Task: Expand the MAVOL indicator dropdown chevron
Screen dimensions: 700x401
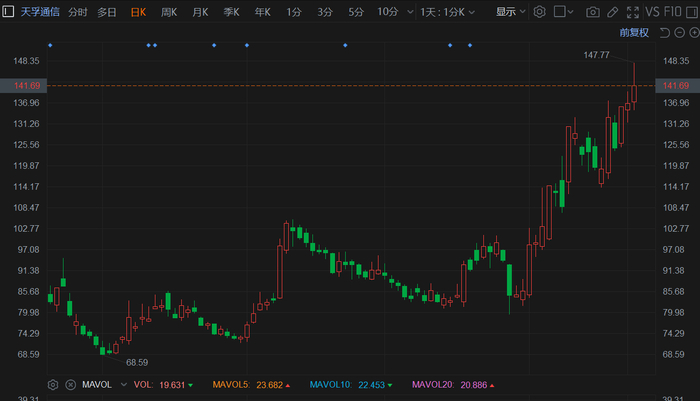Action: pos(124,385)
